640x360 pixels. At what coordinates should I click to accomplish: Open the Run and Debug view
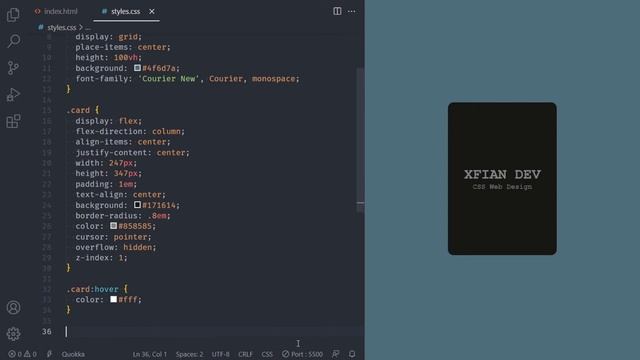(13, 94)
